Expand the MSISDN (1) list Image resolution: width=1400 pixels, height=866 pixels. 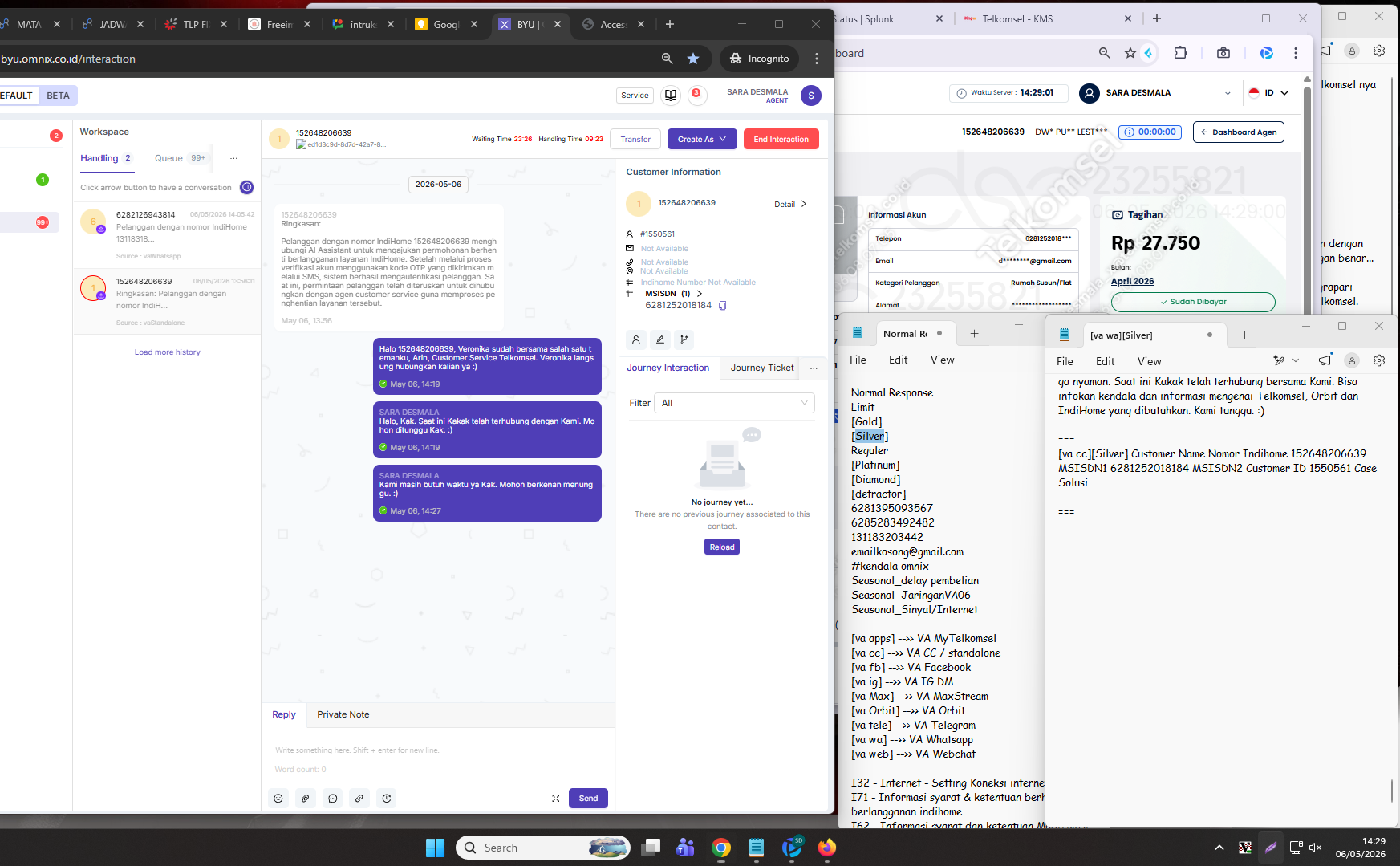[700, 294]
